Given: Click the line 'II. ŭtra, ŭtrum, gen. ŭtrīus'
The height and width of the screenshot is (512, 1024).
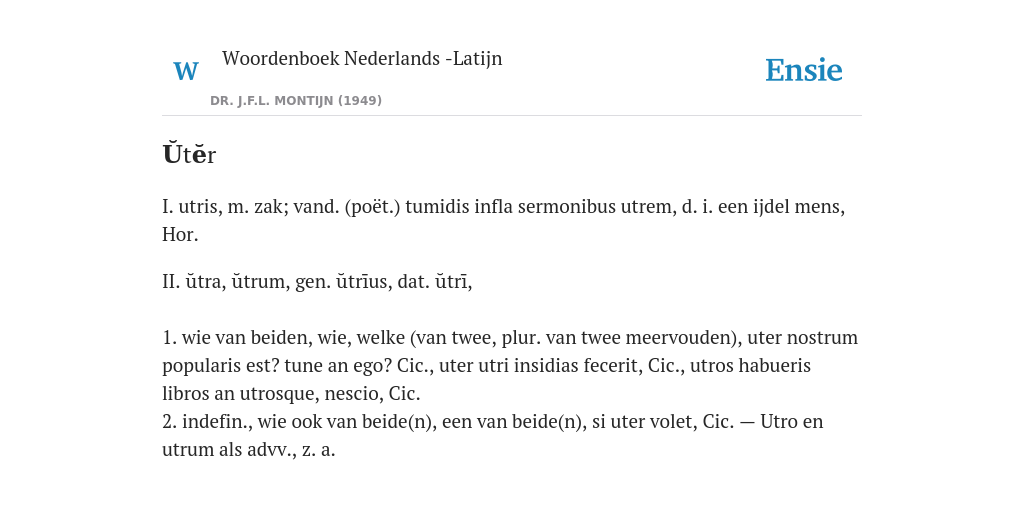Looking at the screenshot, I should pyautogui.click(x=317, y=282).
